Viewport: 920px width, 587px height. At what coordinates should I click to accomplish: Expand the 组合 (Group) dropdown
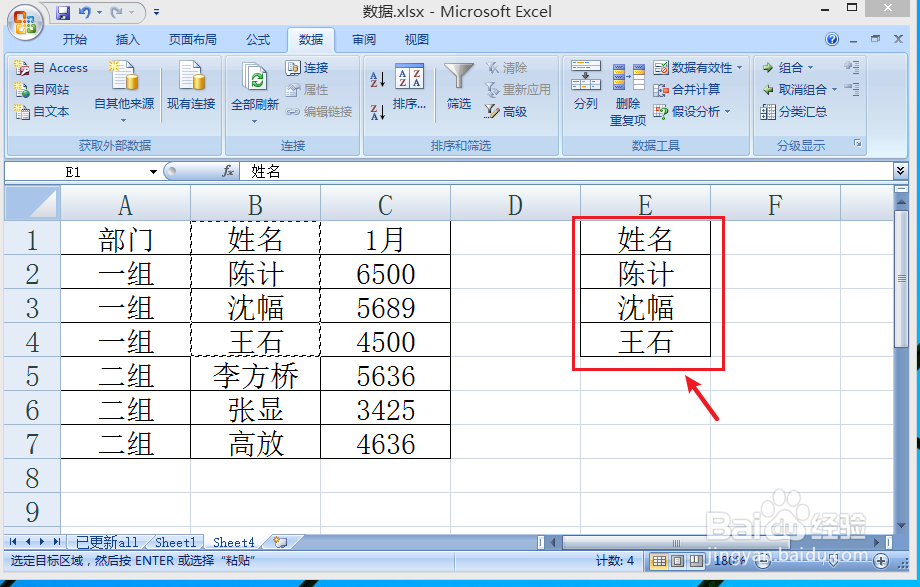(x=806, y=66)
